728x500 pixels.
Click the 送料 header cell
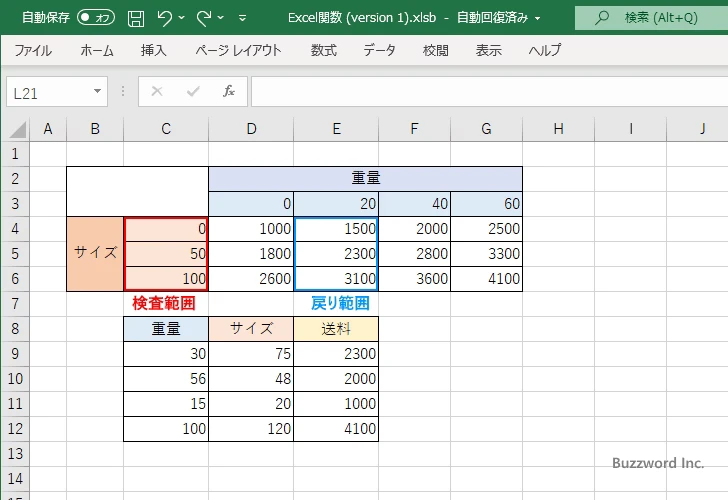pos(336,329)
